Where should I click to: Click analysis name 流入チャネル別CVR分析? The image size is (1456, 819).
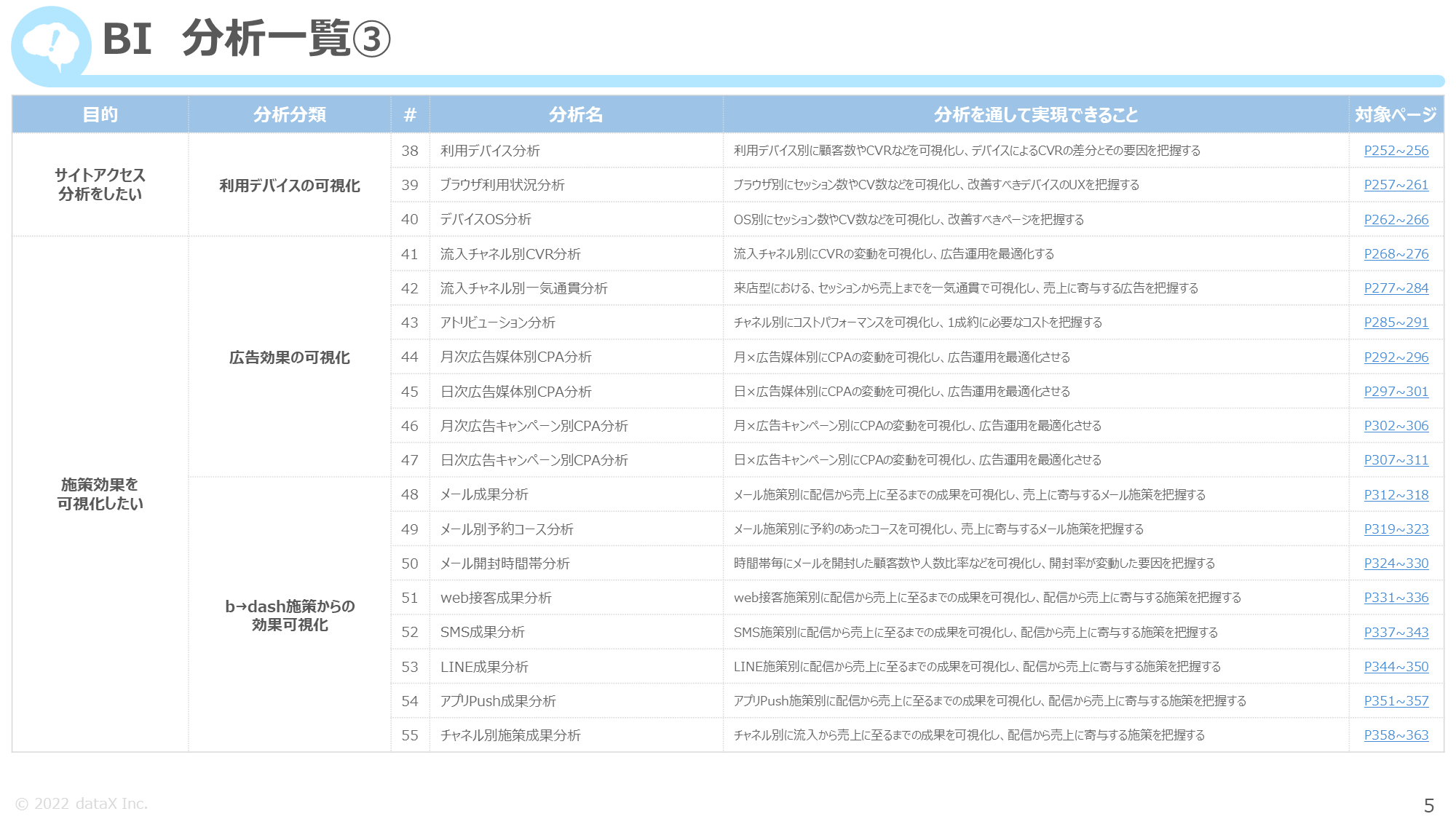tap(510, 254)
